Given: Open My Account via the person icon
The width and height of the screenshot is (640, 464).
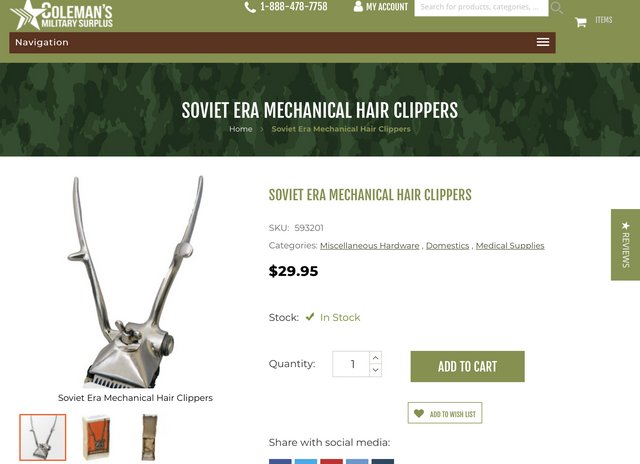Looking at the screenshot, I should (358, 7).
